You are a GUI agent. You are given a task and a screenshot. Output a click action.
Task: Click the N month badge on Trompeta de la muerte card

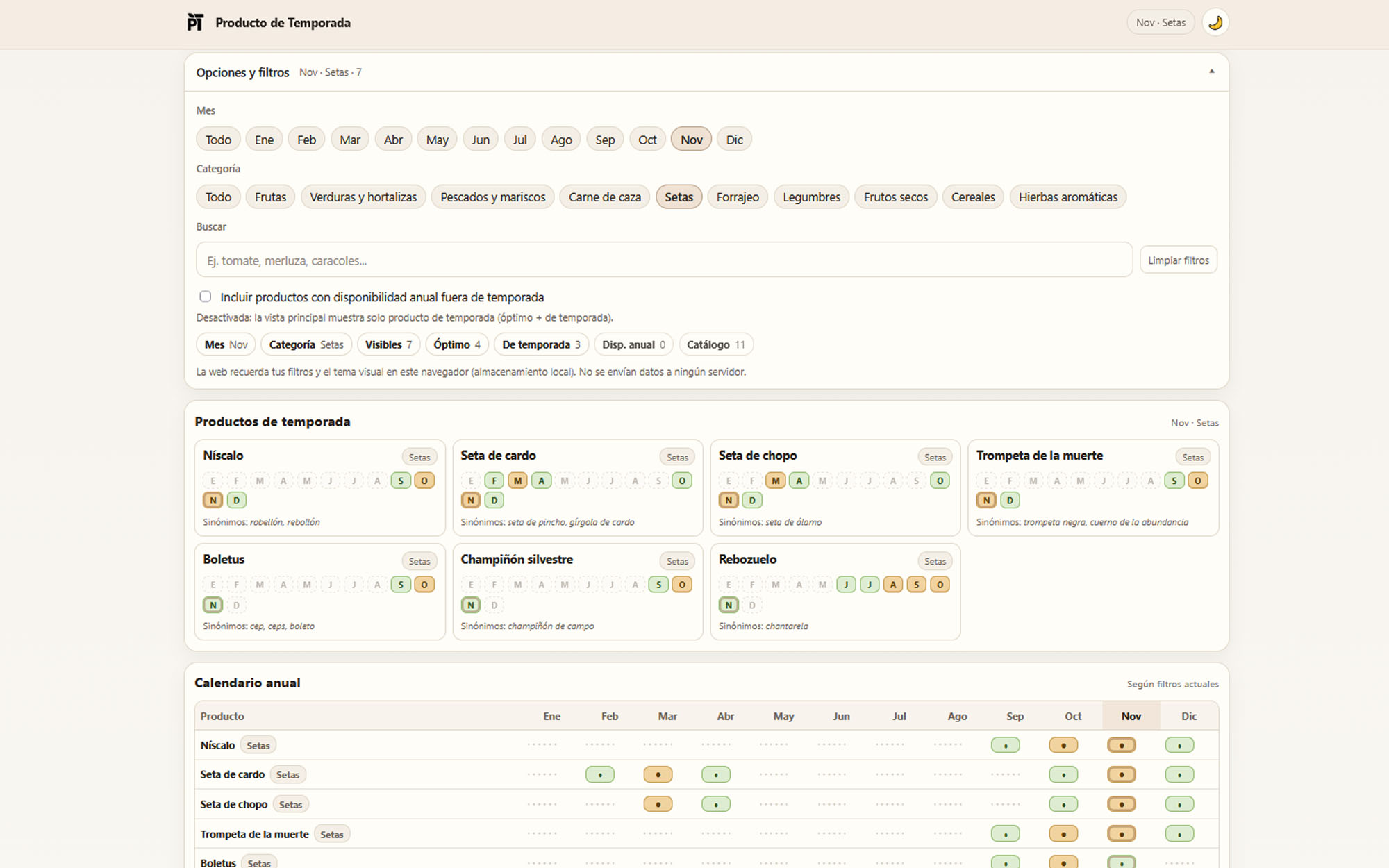986,500
